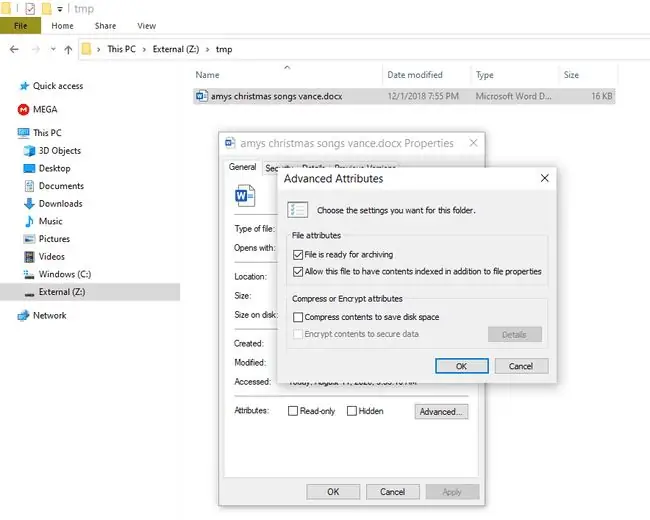This screenshot has height=520, width=650.
Task: Click the 12/1/2018 7:55 PM date cell
Action: (x=423, y=96)
